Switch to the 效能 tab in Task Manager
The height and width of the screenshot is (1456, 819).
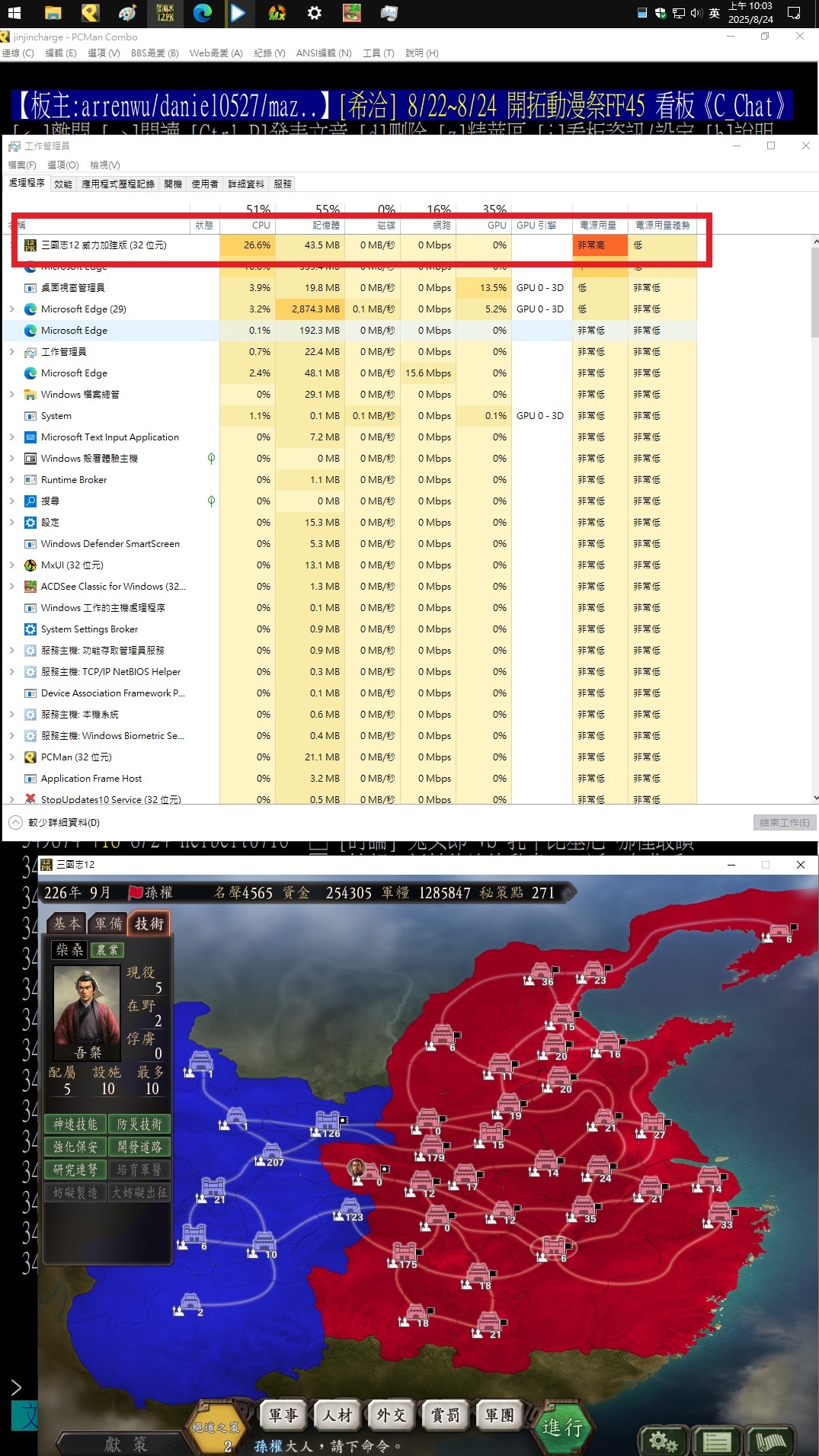tap(63, 184)
